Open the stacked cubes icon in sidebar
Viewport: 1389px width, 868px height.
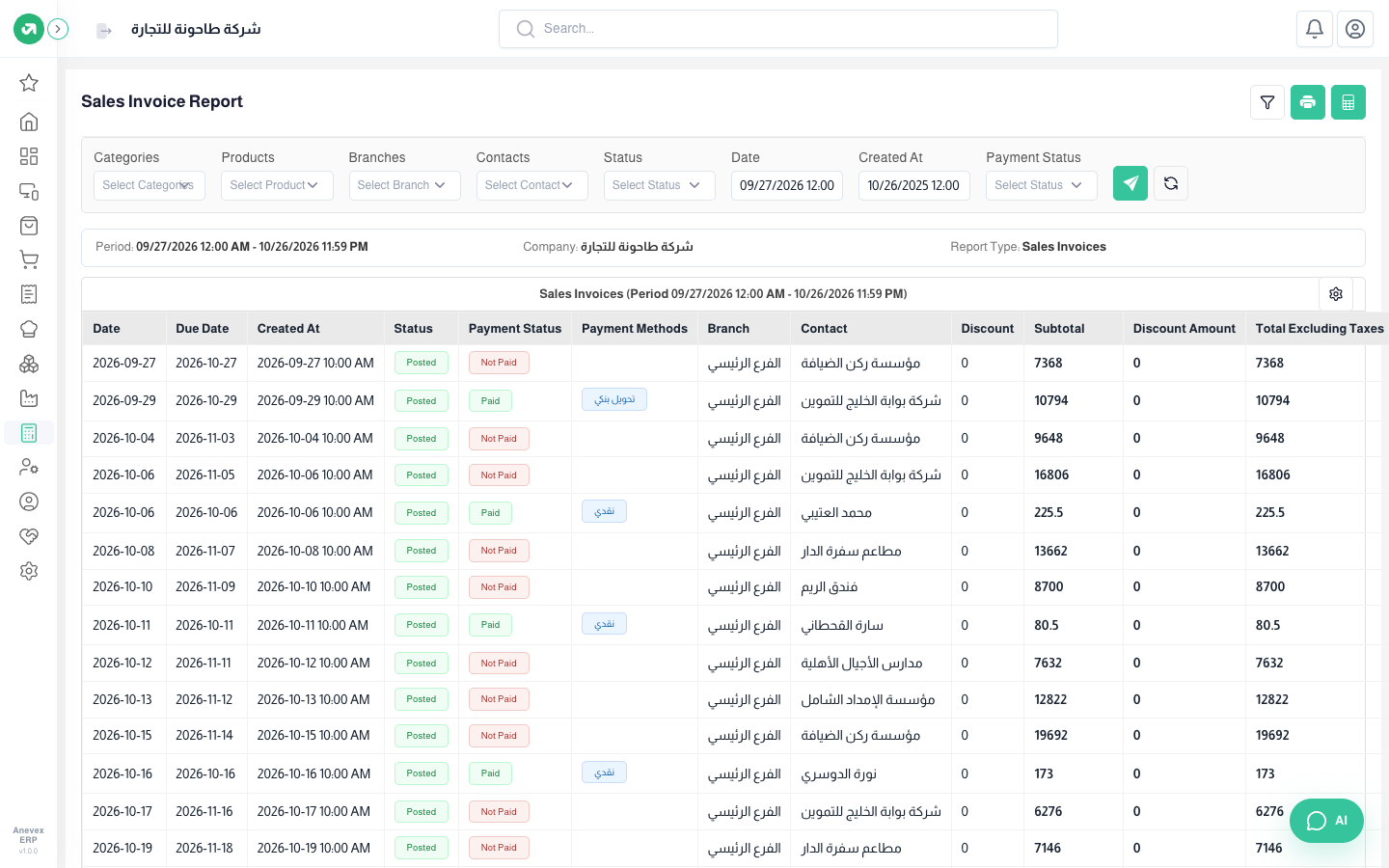(x=29, y=364)
